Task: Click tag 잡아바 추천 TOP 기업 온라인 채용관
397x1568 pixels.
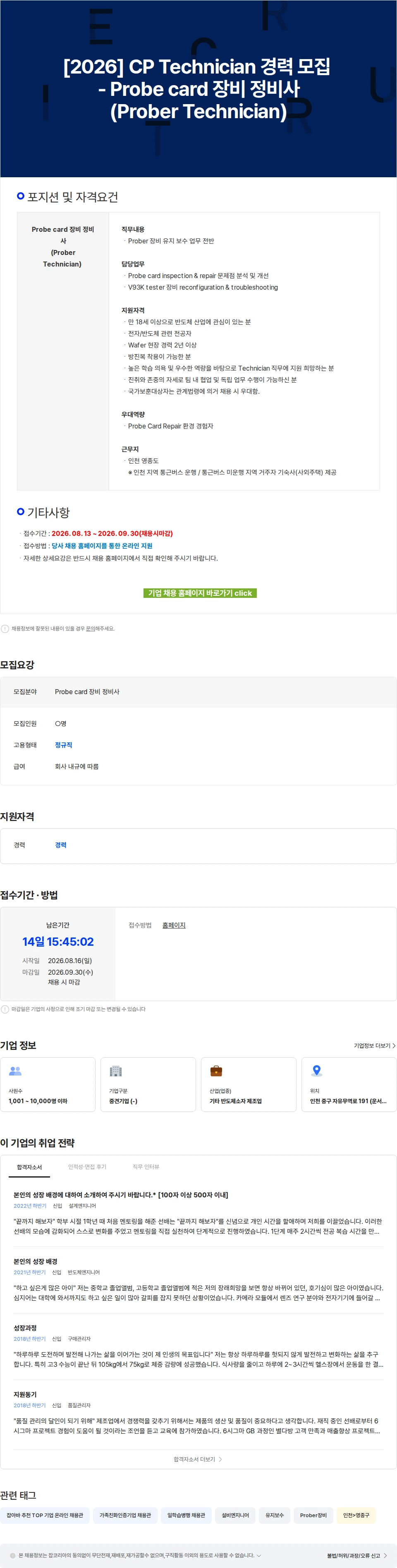Action: pos(45,1515)
